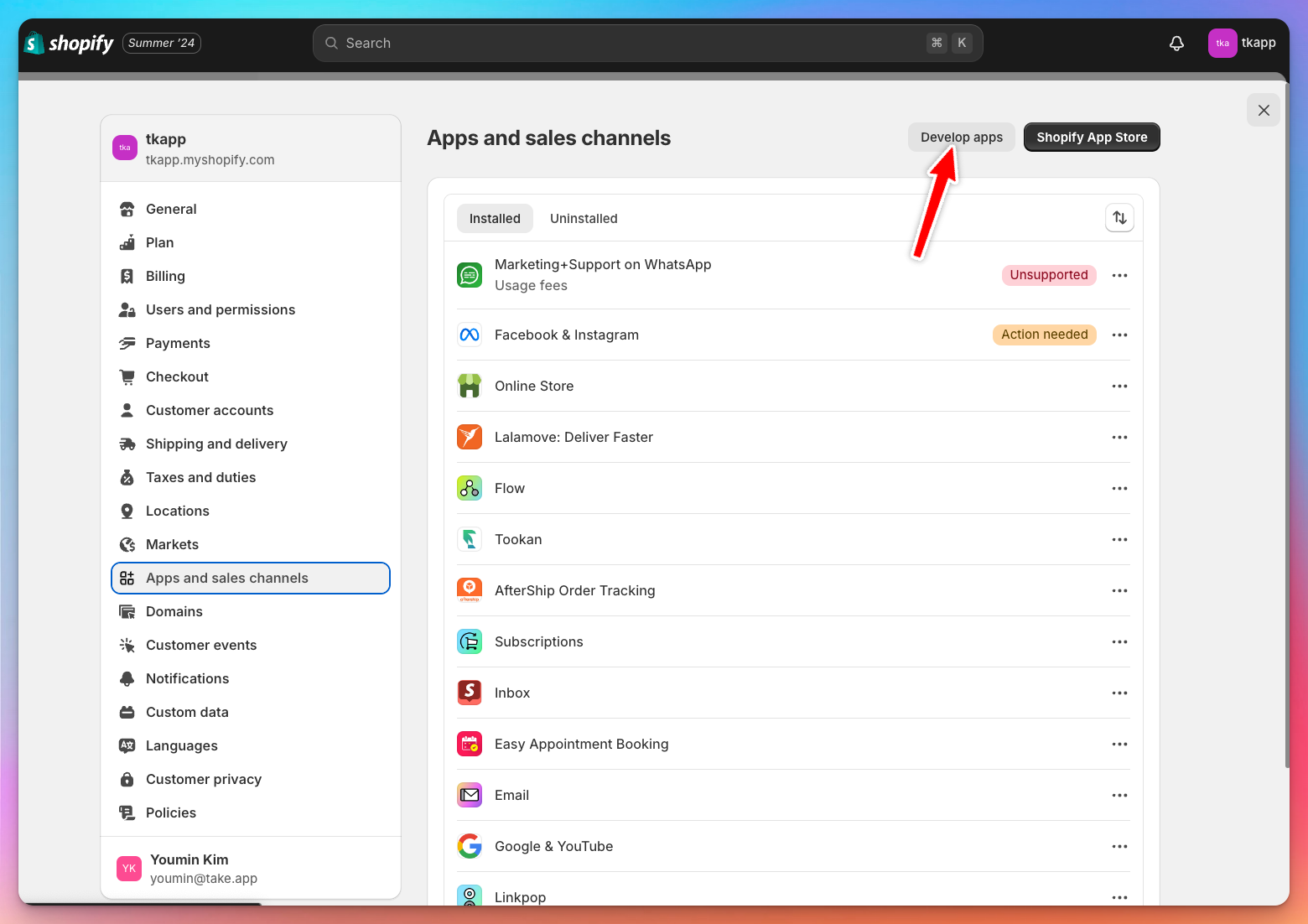
Task: Switch to the Uninstalled tab
Action: click(584, 218)
